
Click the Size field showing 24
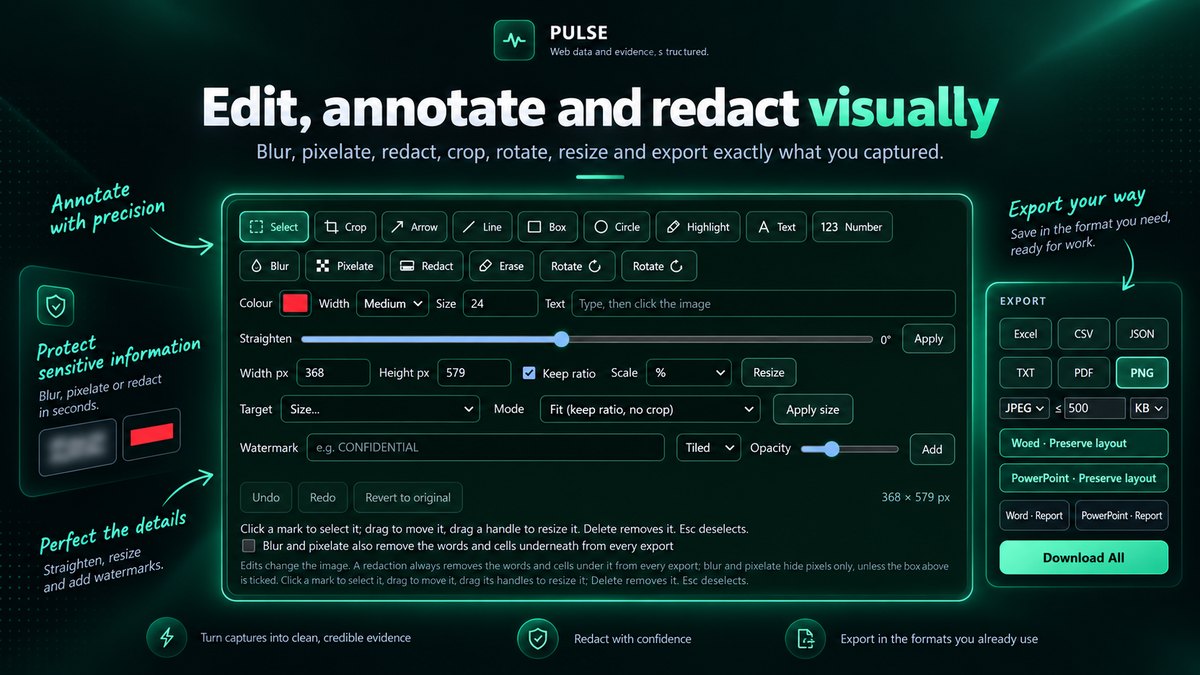pyautogui.click(x=503, y=303)
